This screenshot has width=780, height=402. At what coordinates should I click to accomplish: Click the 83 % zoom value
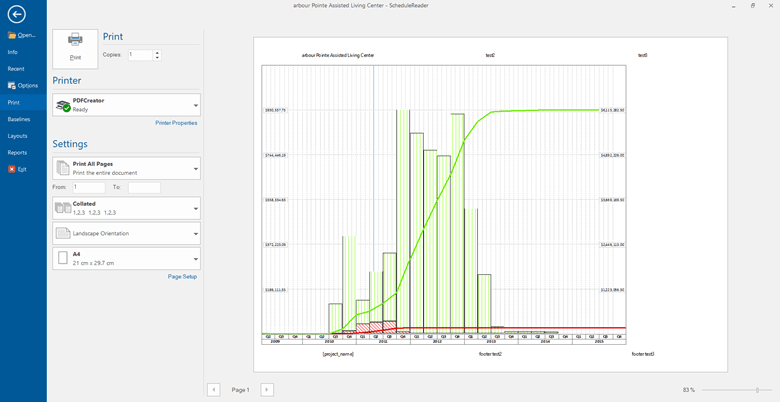point(688,390)
